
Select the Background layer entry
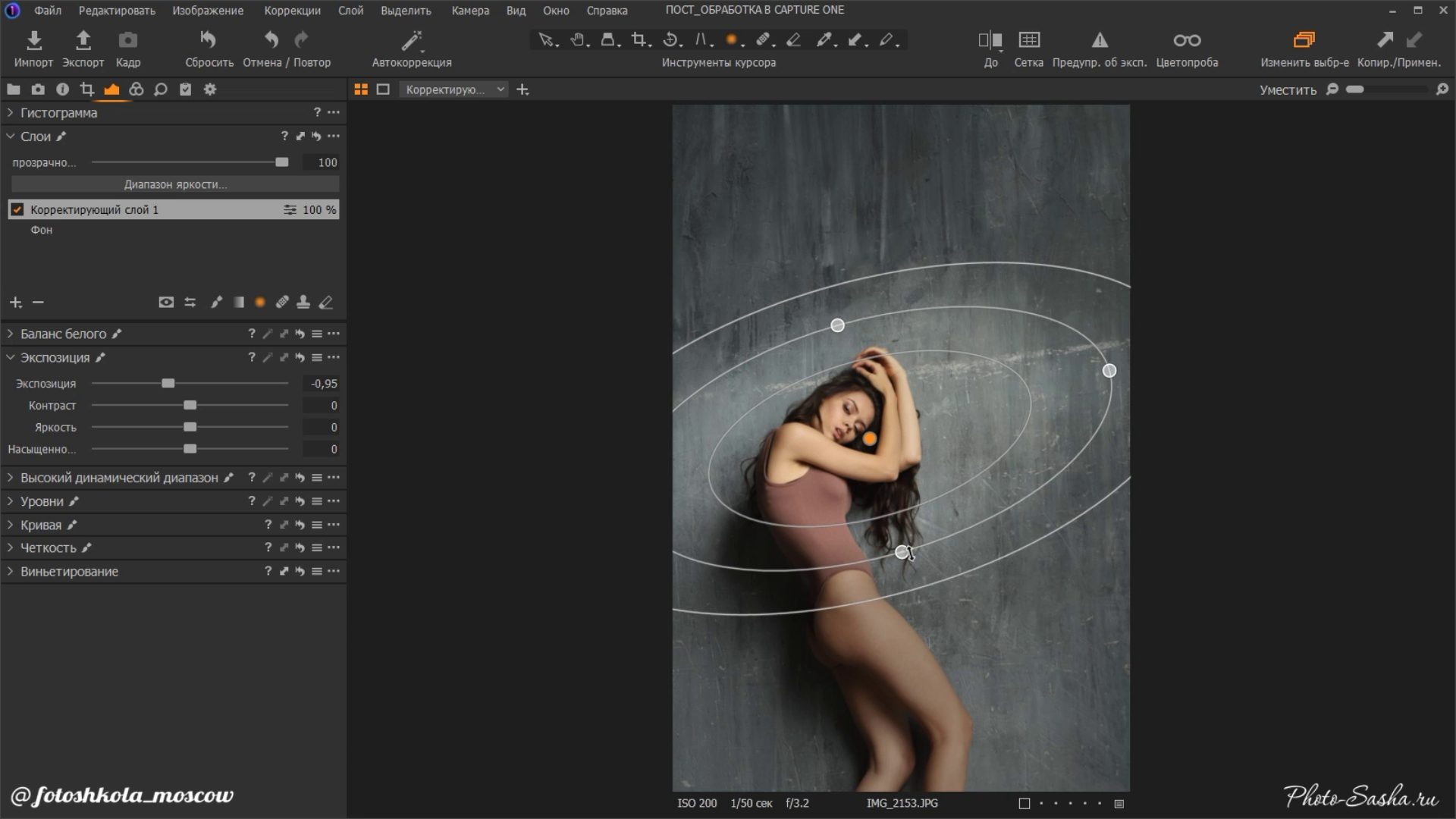coord(42,231)
